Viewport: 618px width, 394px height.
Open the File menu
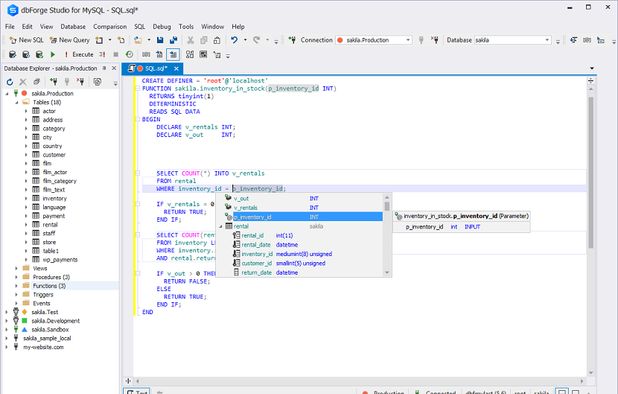pos(10,26)
